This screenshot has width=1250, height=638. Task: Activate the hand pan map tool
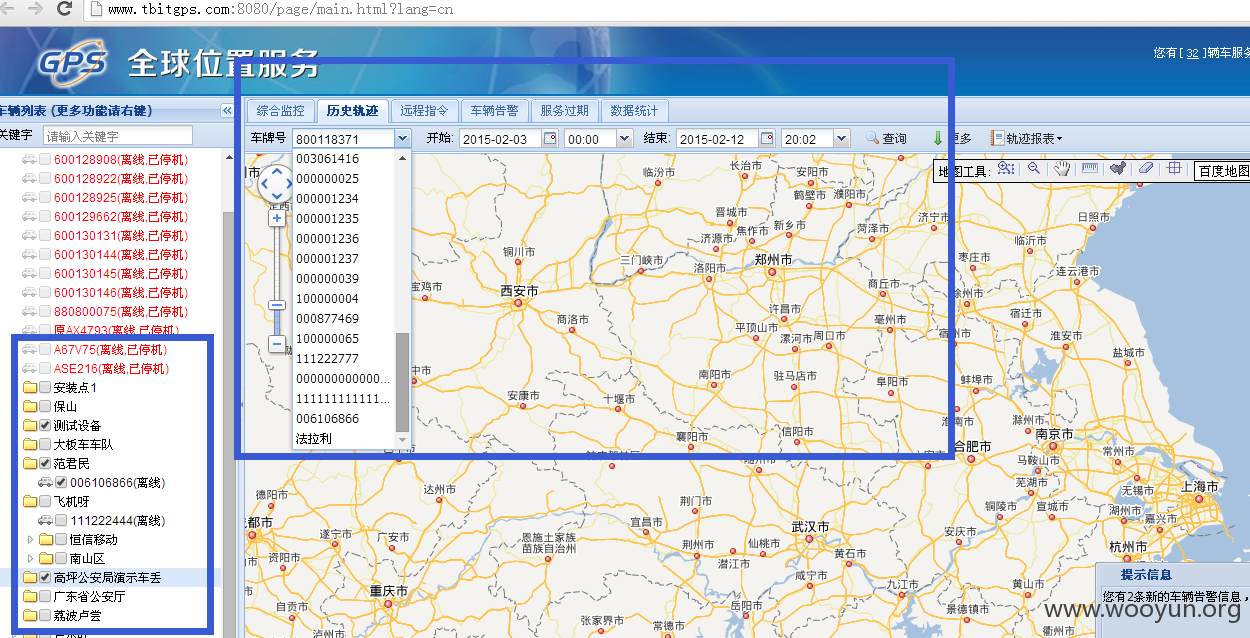click(x=1062, y=169)
